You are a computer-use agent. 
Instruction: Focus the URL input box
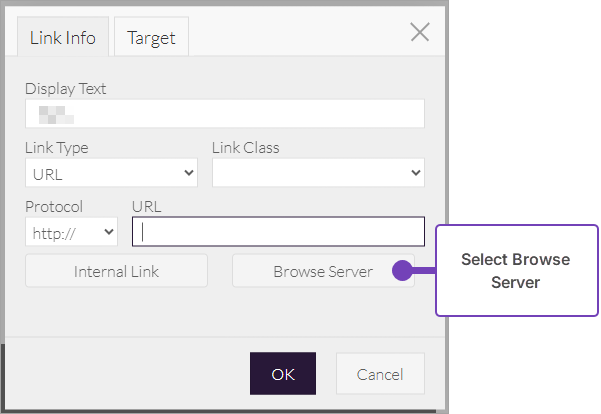pyautogui.click(x=278, y=232)
